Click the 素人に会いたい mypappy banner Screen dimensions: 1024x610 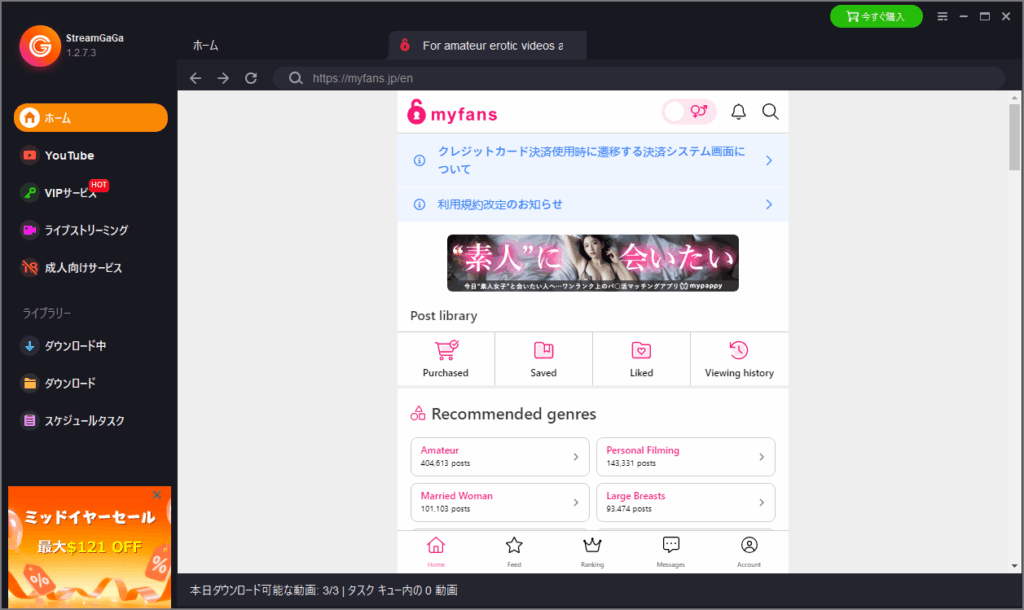pyautogui.click(x=593, y=263)
